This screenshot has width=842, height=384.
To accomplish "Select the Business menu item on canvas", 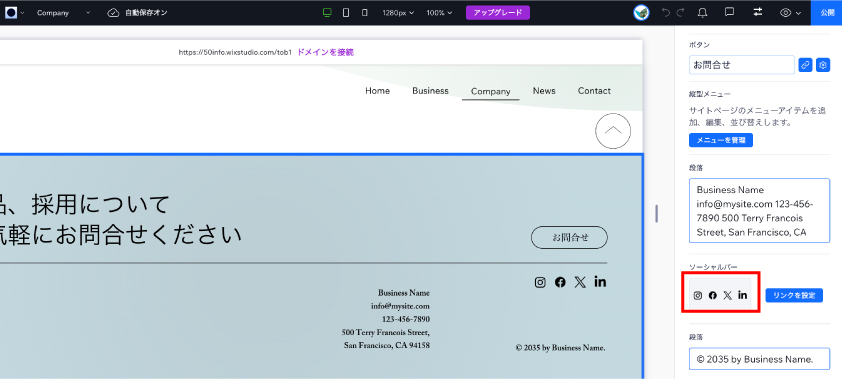I will tap(430, 91).
